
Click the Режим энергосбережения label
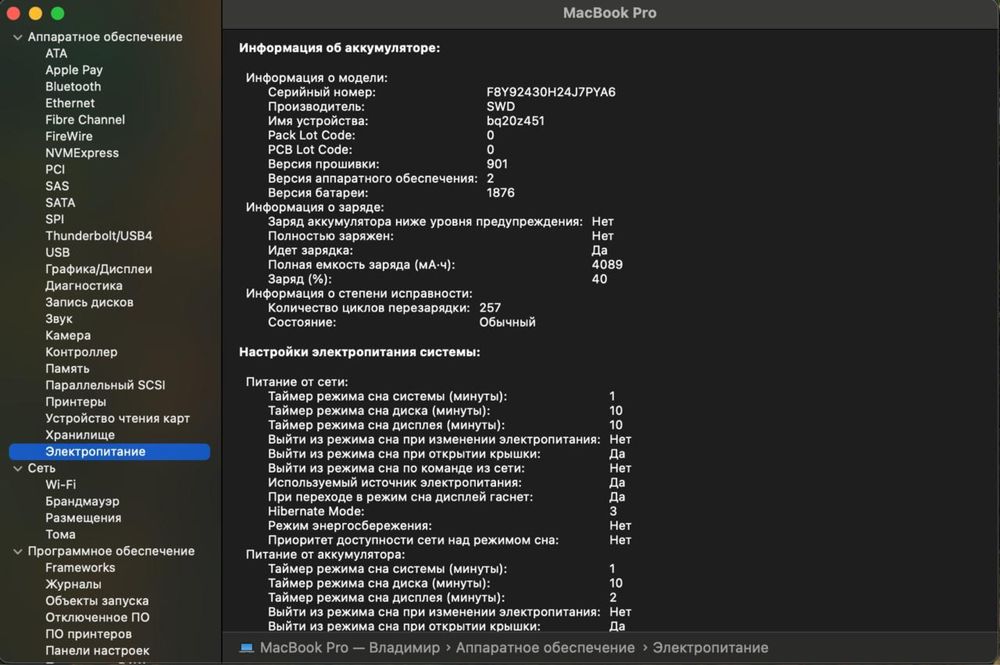(349, 526)
